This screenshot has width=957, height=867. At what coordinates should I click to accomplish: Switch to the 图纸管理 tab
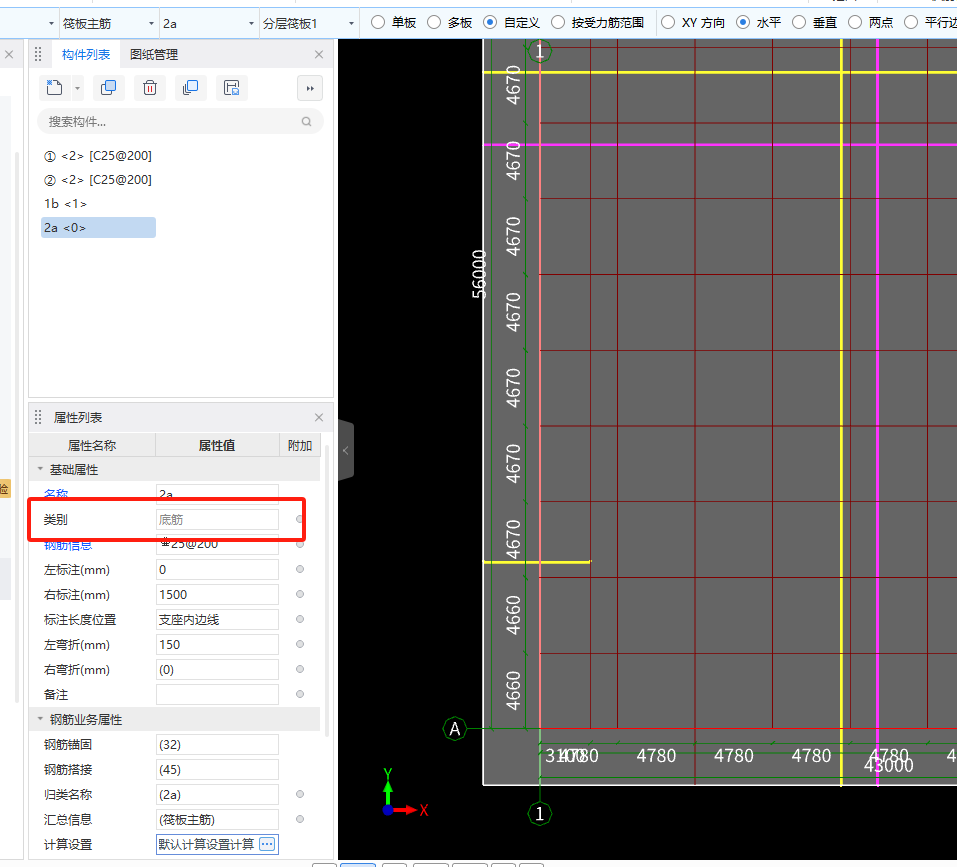(x=154, y=54)
